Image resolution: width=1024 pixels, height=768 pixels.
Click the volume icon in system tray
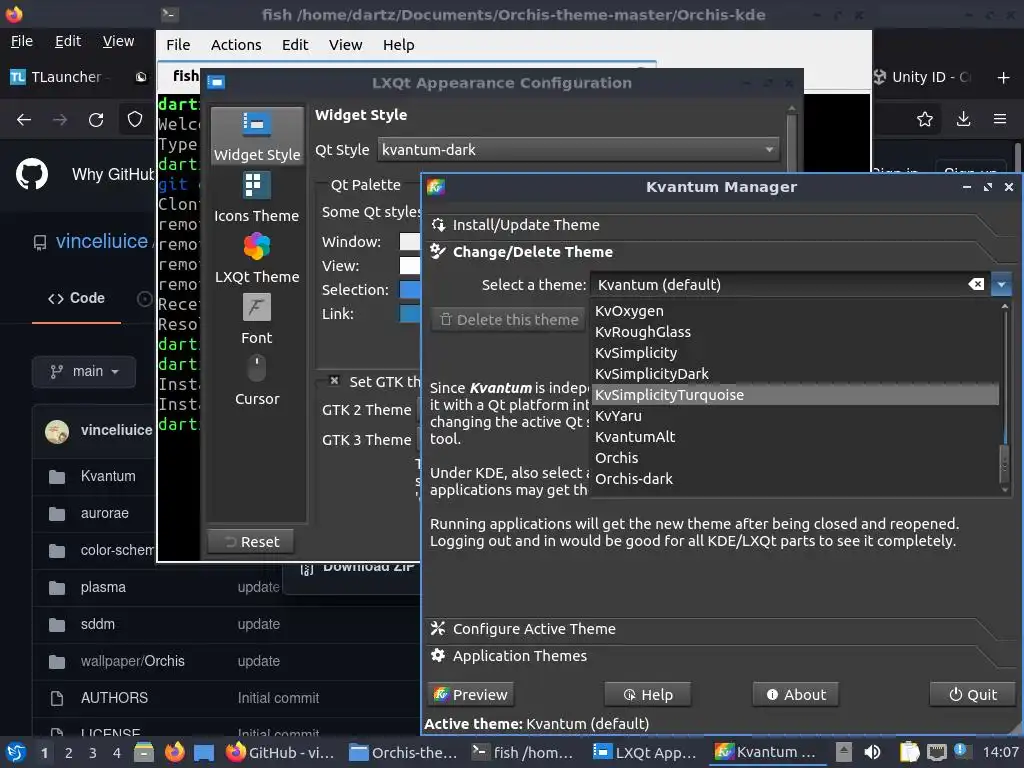pos(872,752)
